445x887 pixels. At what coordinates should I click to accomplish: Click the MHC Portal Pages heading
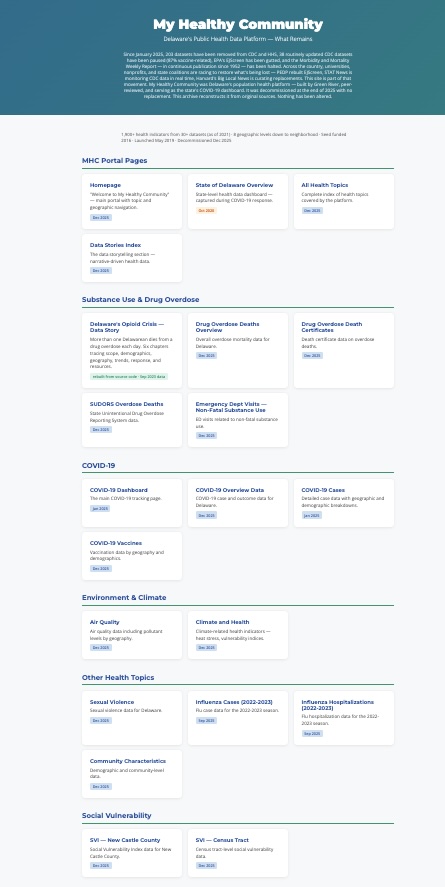[x=114, y=161]
